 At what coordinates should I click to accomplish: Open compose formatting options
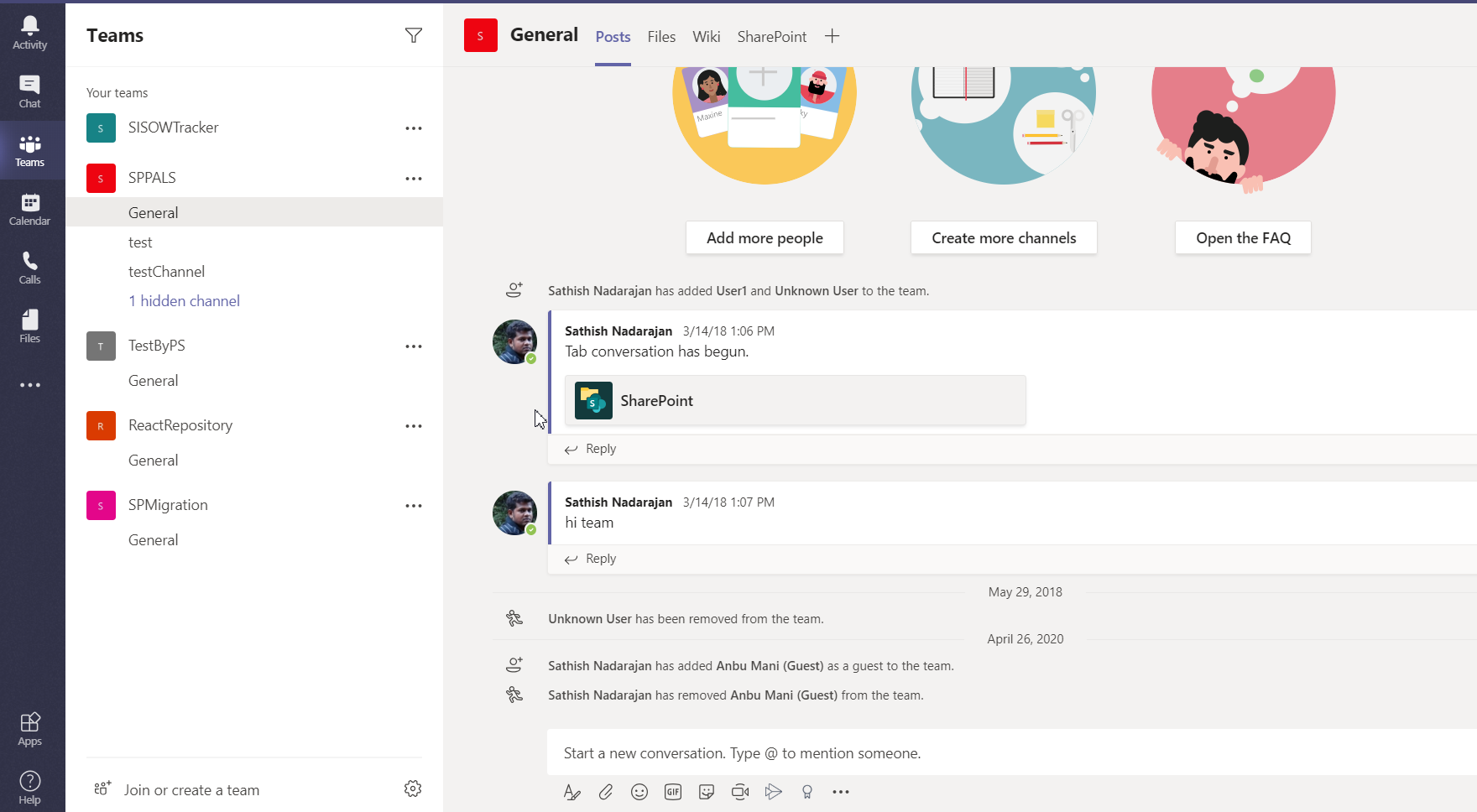(x=571, y=791)
